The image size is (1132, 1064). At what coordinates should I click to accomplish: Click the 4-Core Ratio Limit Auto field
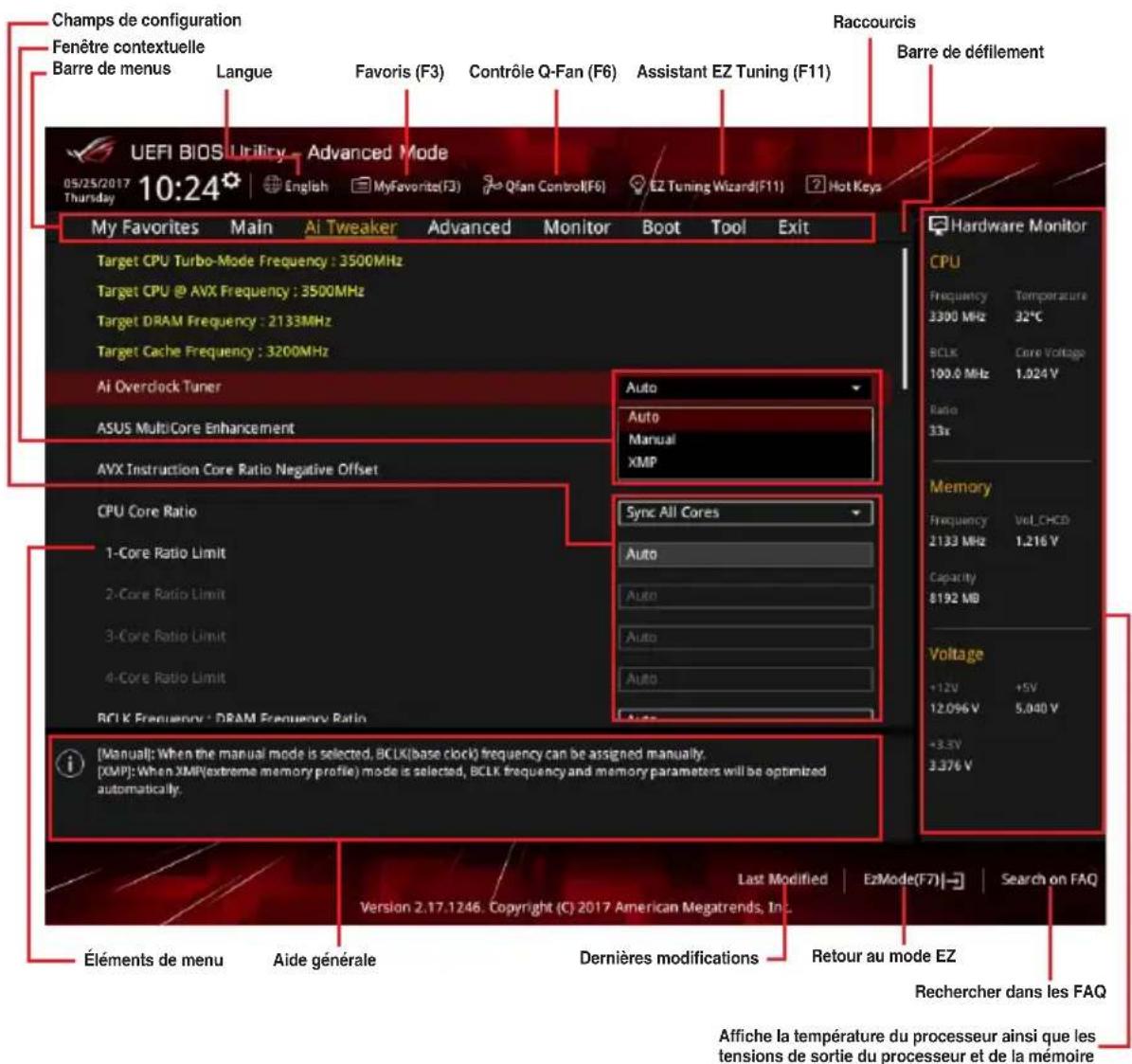tap(746, 679)
